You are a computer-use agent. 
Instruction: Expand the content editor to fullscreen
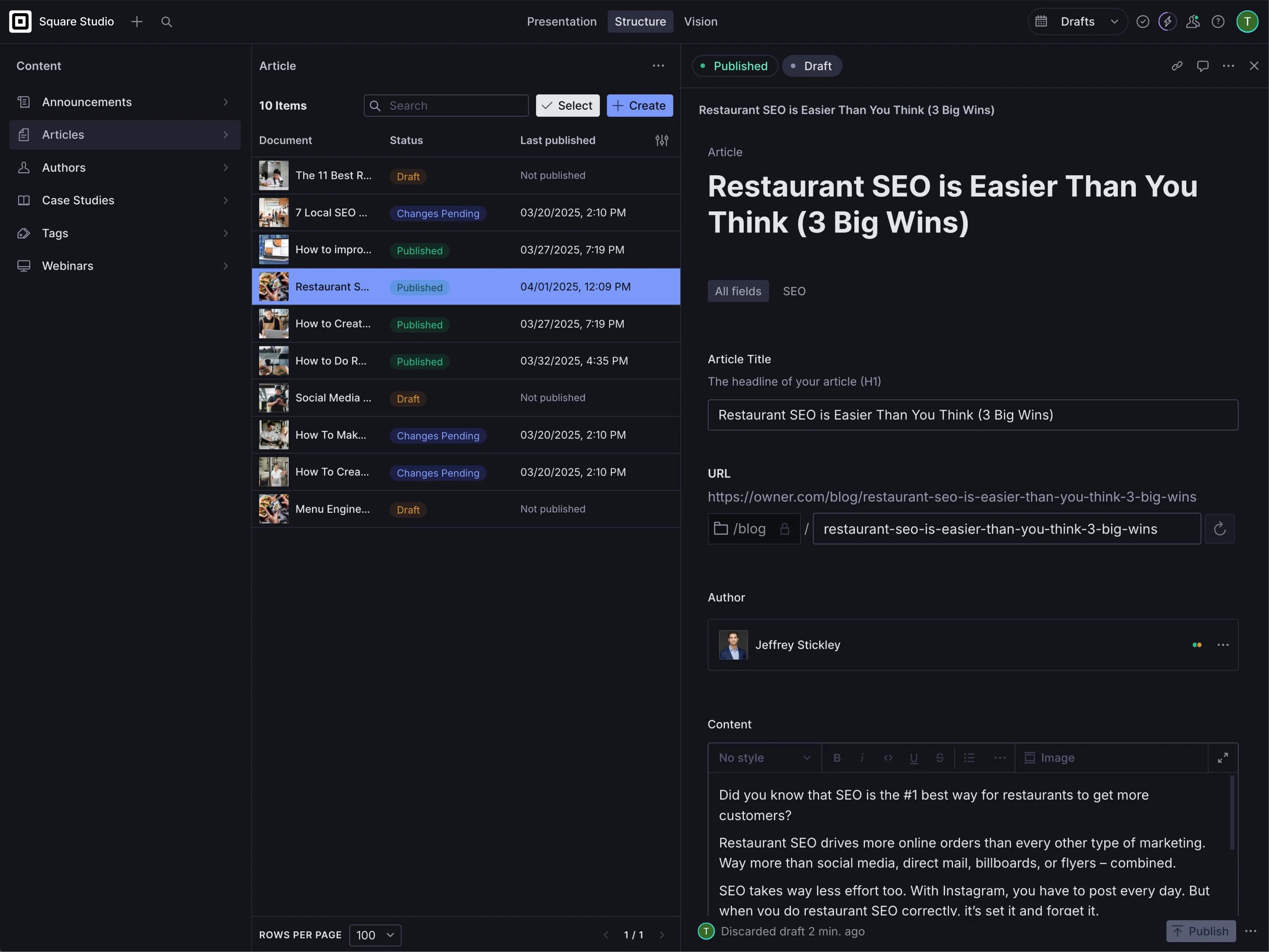tap(1222, 757)
